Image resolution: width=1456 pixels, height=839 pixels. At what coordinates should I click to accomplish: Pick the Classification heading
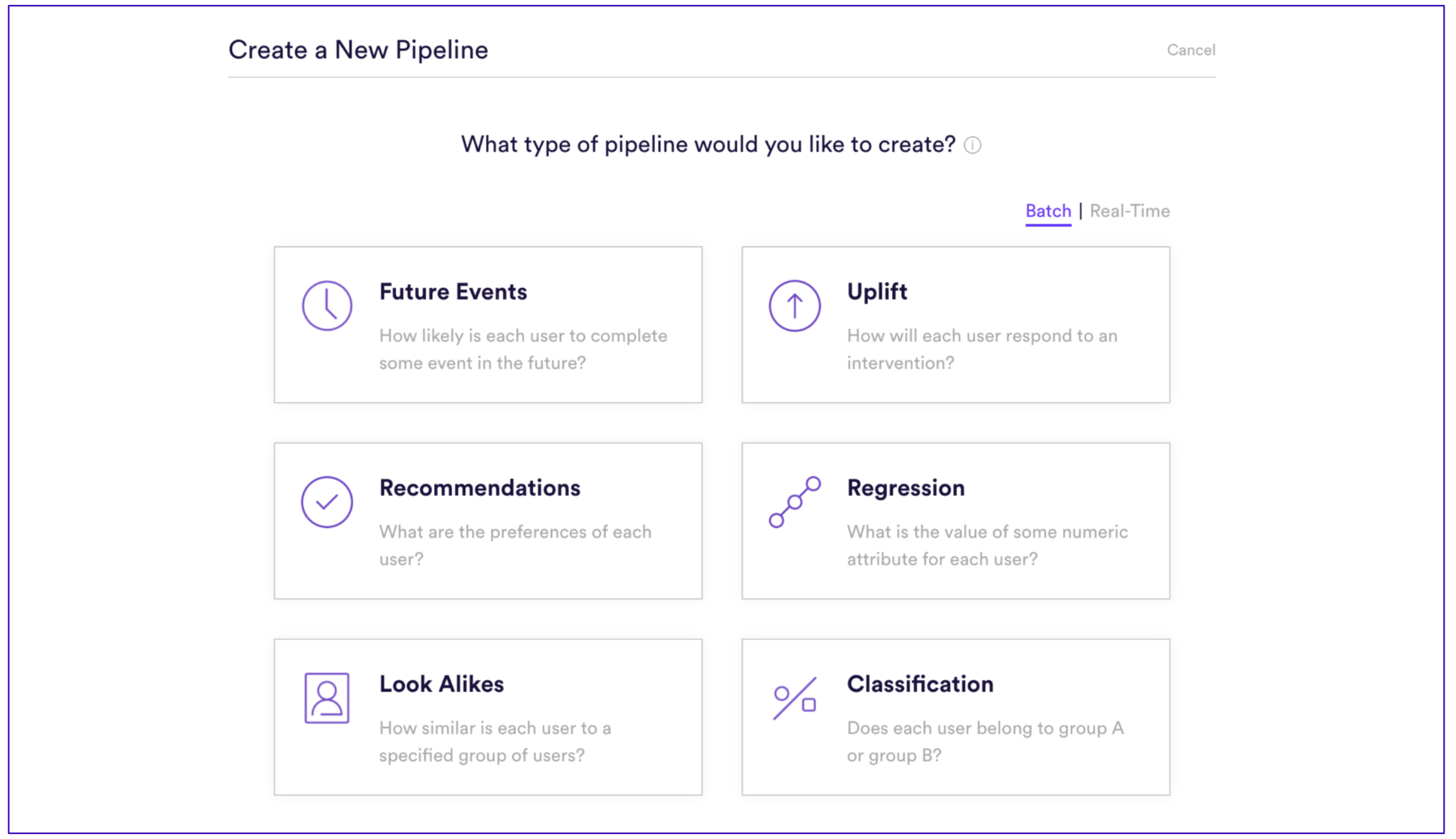tap(920, 684)
